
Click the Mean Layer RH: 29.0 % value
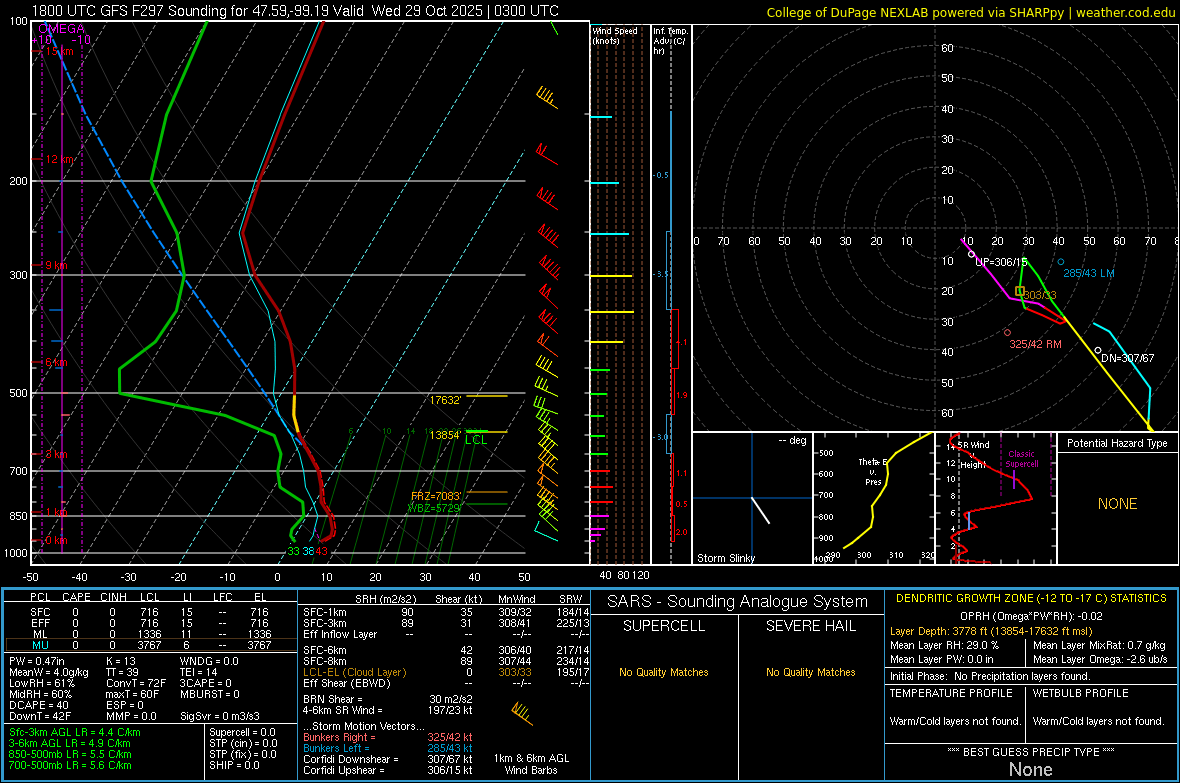pyautogui.click(x=944, y=645)
